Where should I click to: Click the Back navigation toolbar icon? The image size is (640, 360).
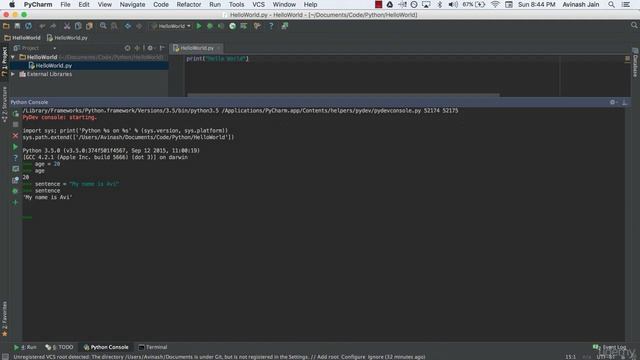pyautogui.click(x=128, y=26)
